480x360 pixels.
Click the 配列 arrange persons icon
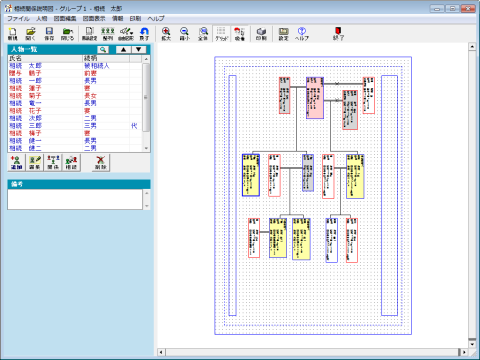point(108,34)
